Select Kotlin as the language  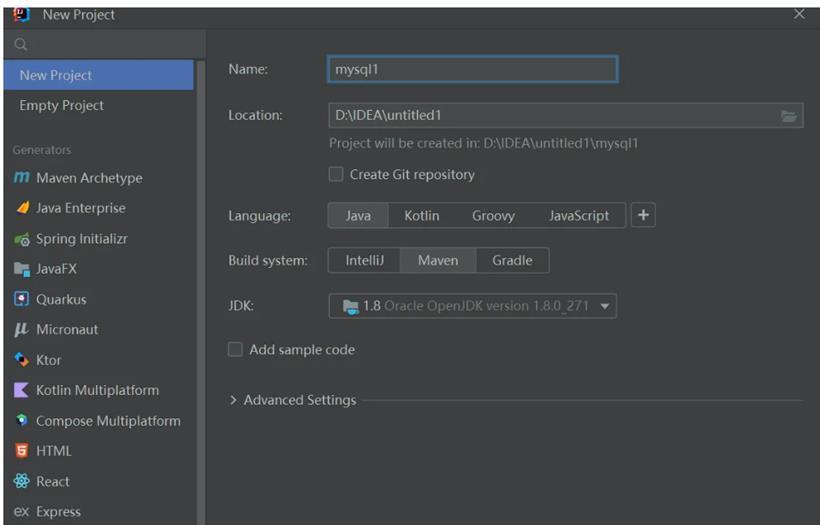[x=422, y=215]
